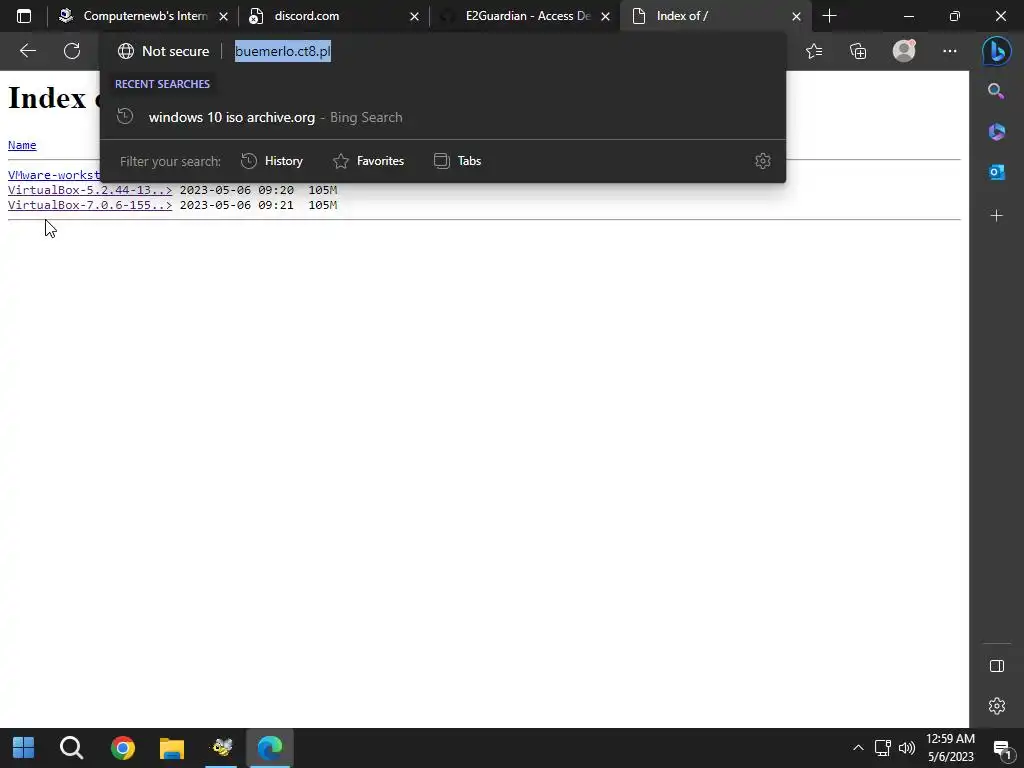Switch to the discord.com tab
The height and width of the screenshot is (768, 1024).
[334, 16]
